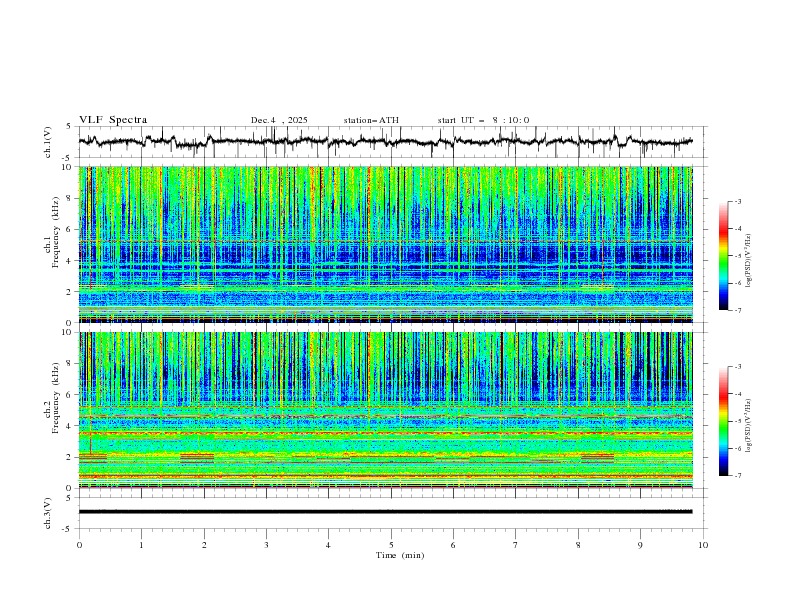Click the "station=ATH" label

coord(371,120)
